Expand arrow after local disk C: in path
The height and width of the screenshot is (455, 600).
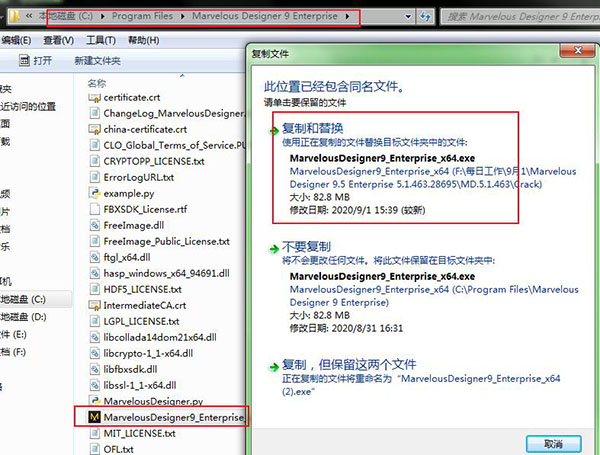click(103, 16)
